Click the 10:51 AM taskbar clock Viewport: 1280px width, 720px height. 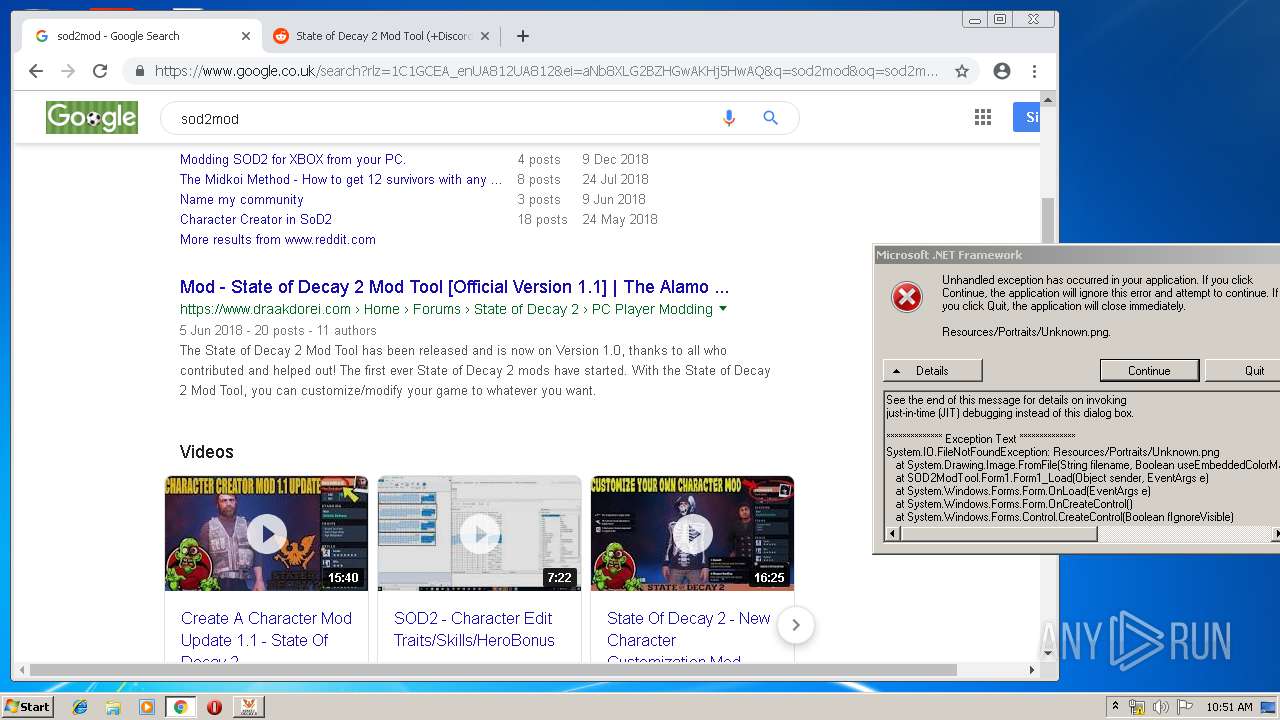click(1229, 707)
